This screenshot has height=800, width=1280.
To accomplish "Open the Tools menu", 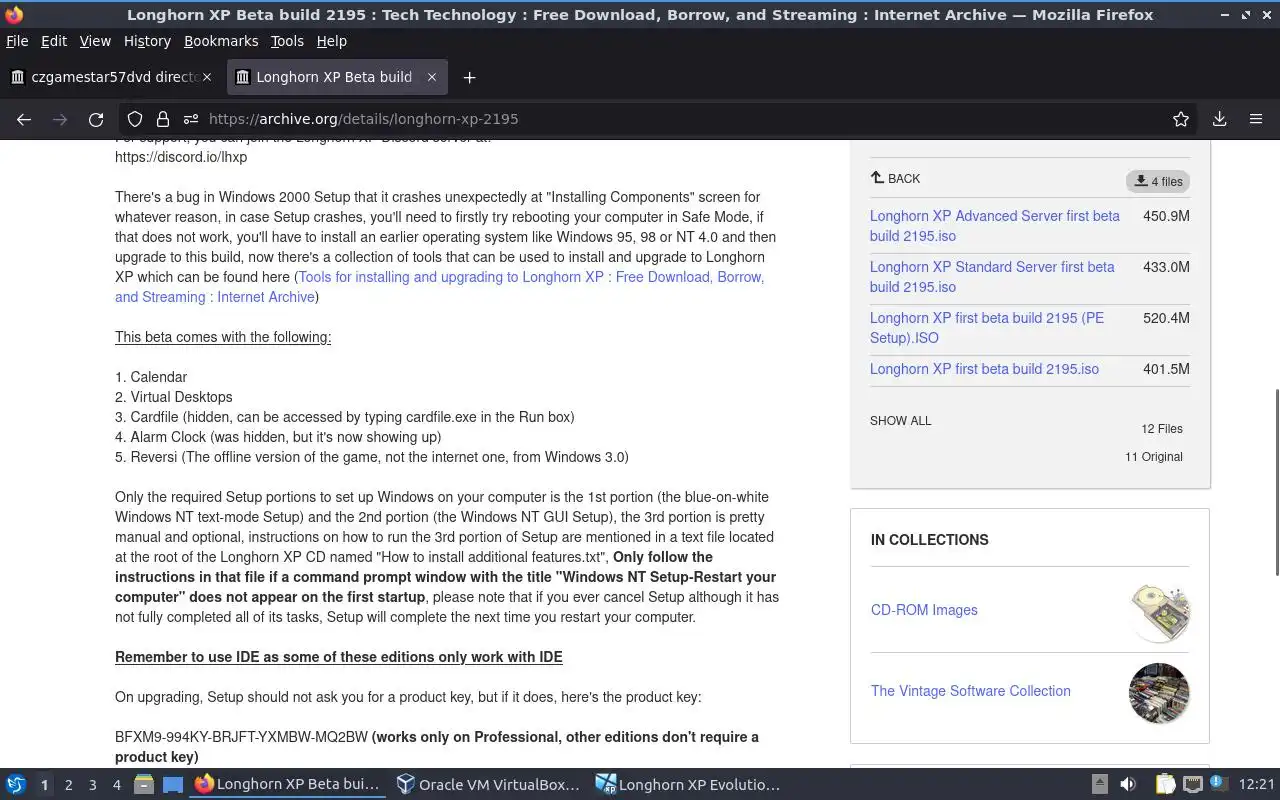I will [x=287, y=41].
